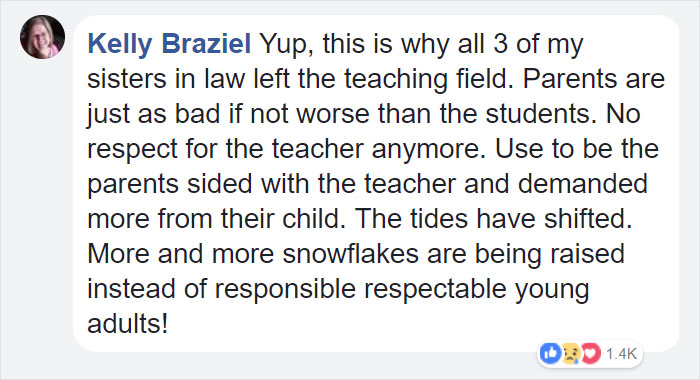Click the word 'respectable' in the comment
700x380 pixels.
(x=435, y=289)
